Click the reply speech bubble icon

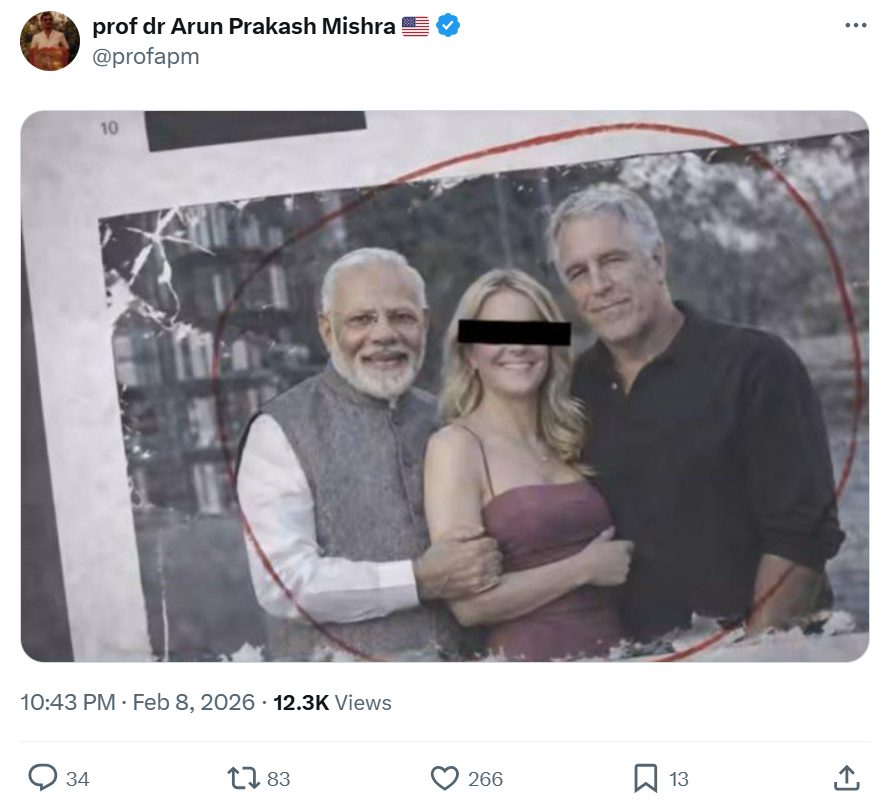click(x=42, y=777)
